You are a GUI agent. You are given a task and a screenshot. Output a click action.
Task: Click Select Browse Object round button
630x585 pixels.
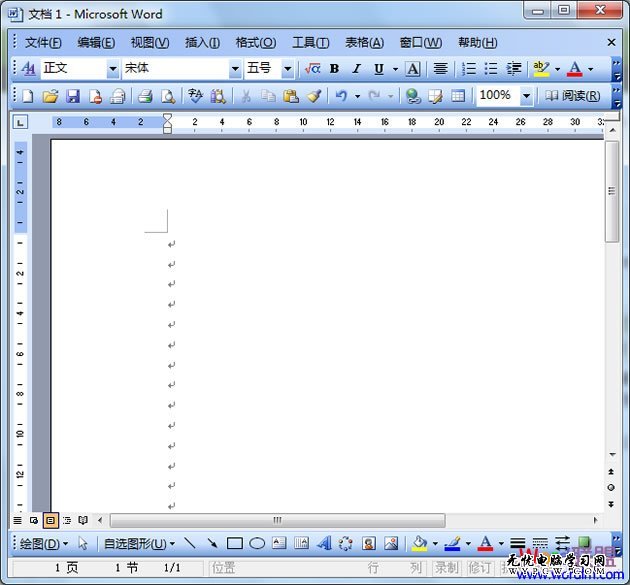click(x=611, y=487)
